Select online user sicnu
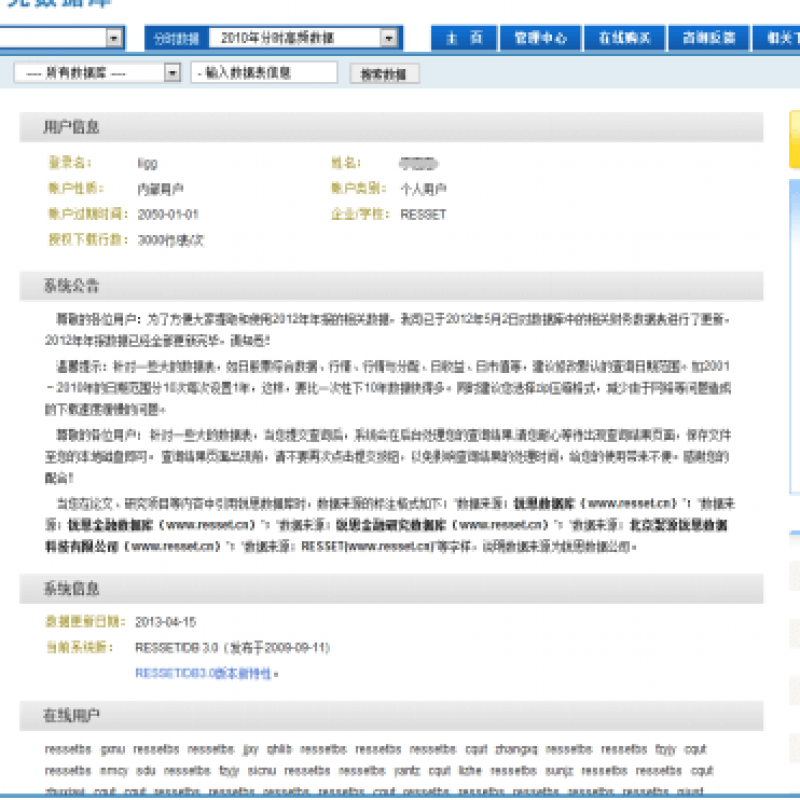The height and width of the screenshot is (800, 800). [x=262, y=771]
